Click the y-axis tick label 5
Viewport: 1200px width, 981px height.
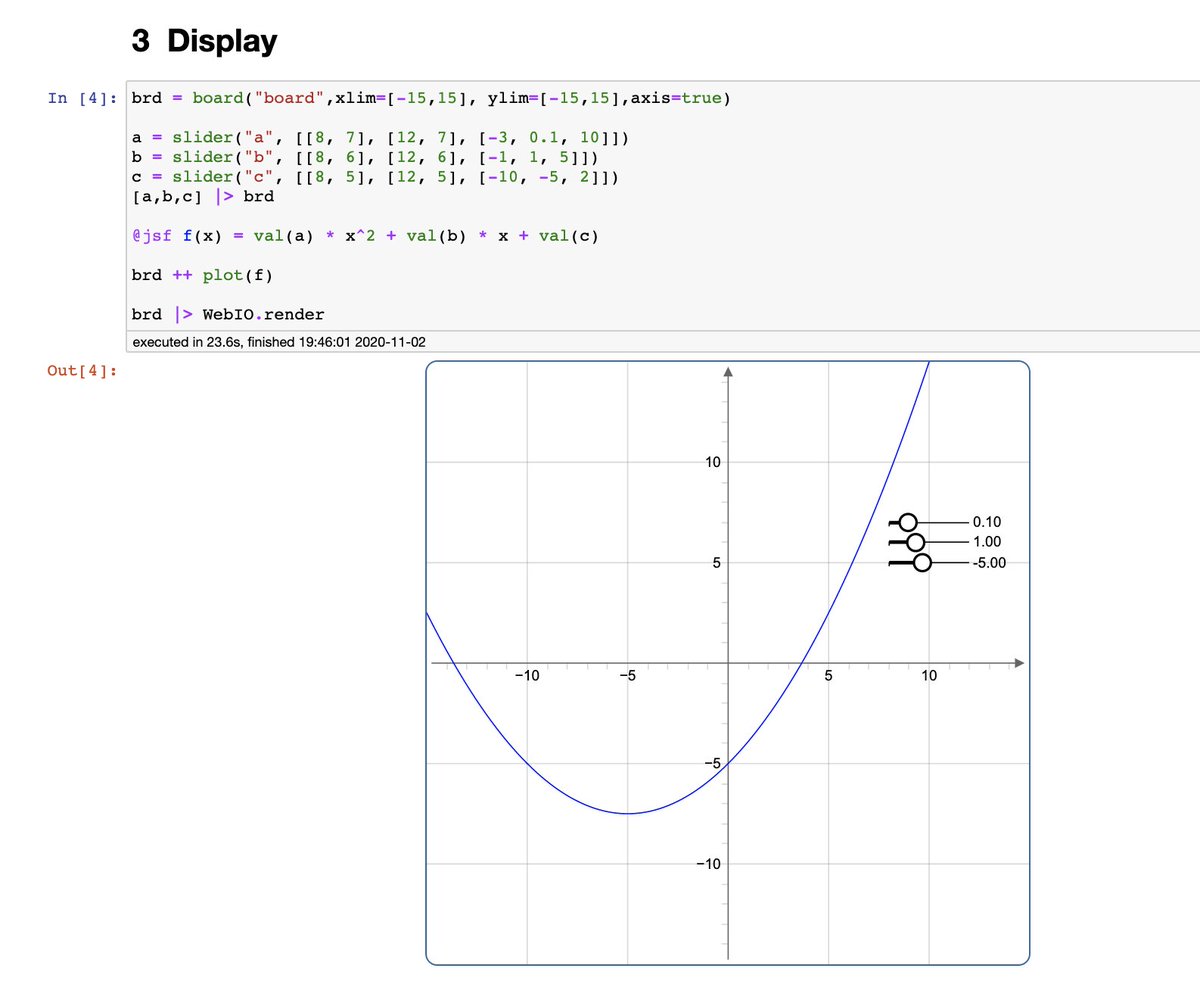[x=718, y=562]
